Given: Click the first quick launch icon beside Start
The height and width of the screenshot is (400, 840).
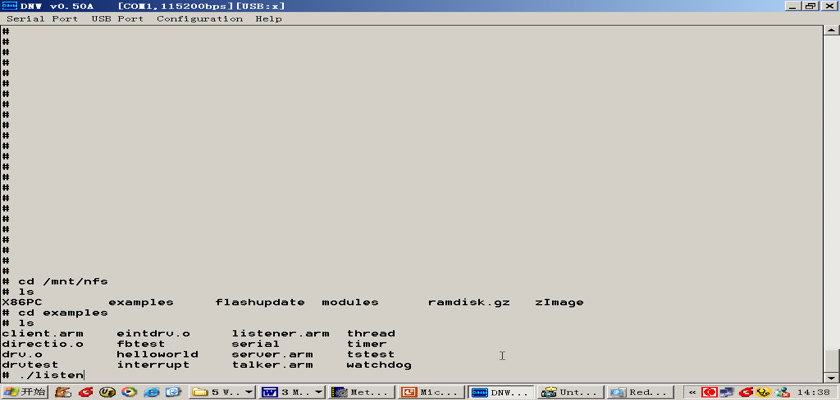Looking at the screenshot, I should 64,392.
